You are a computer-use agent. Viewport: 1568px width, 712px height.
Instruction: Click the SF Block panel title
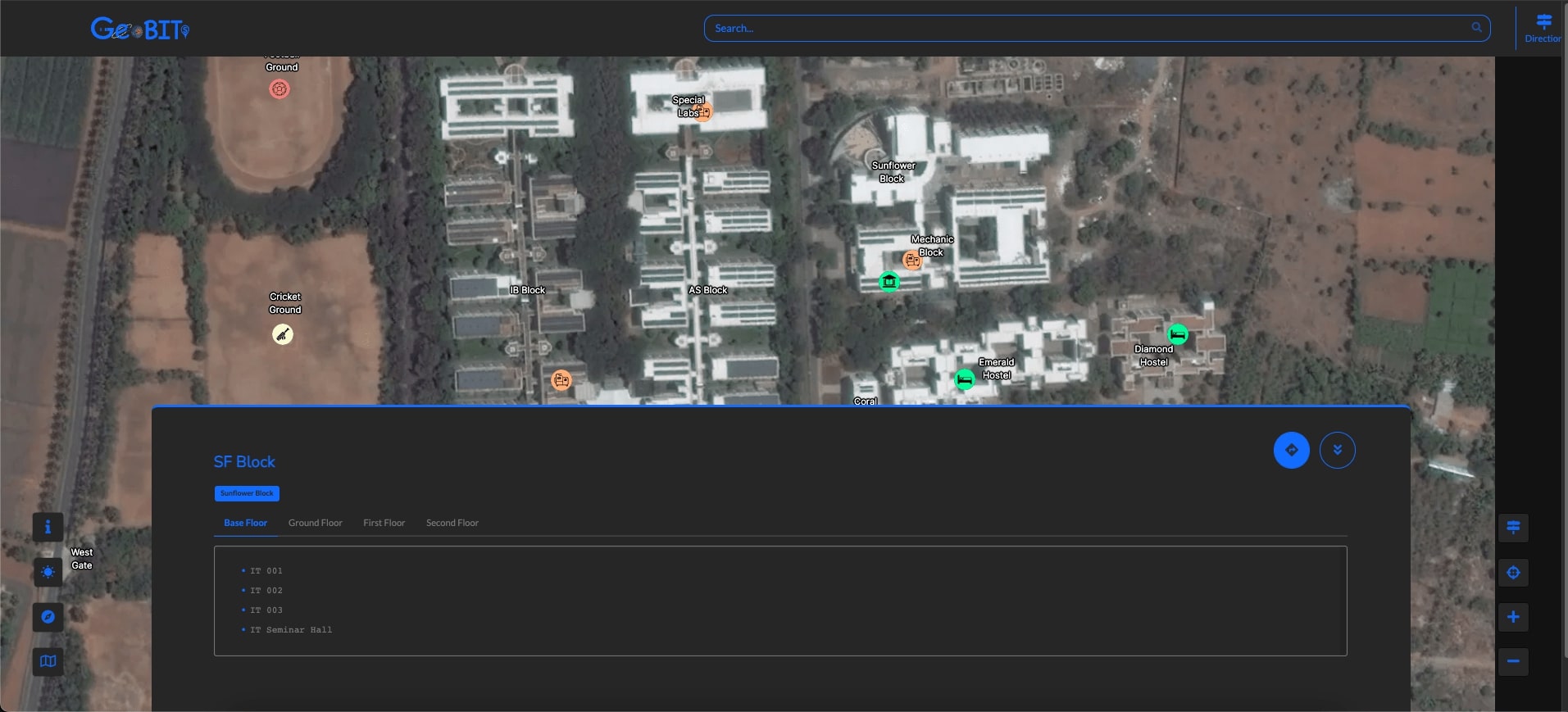pos(244,462)
